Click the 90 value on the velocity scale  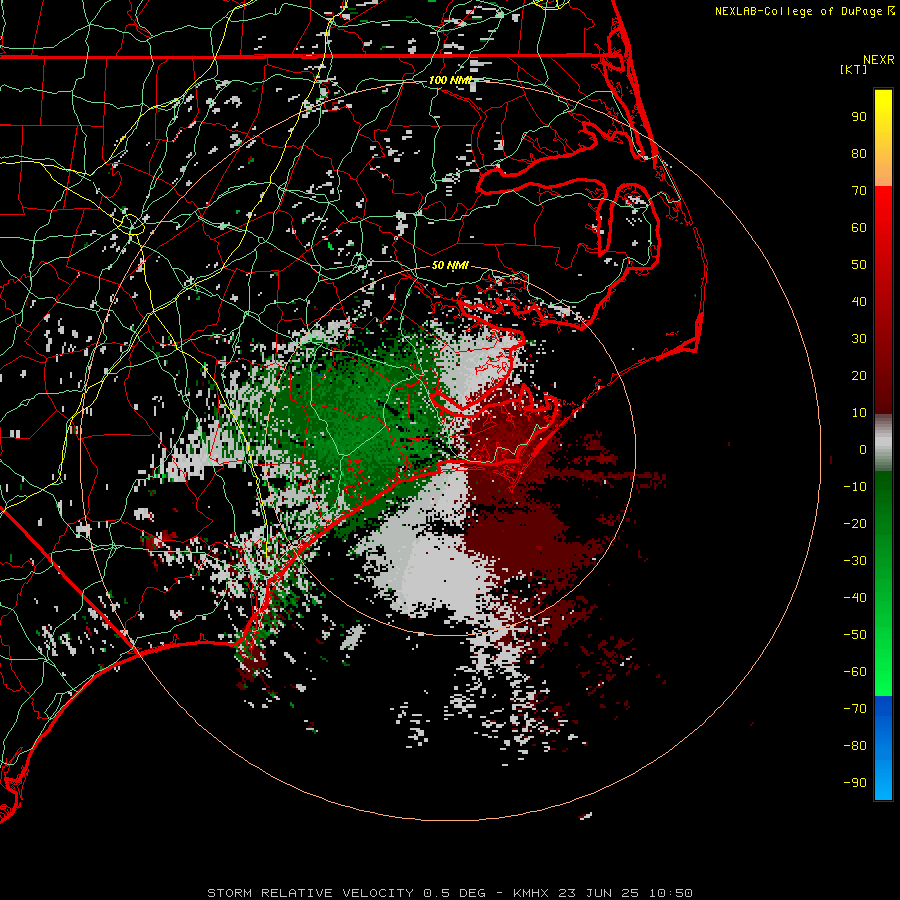tap(859, 117)
